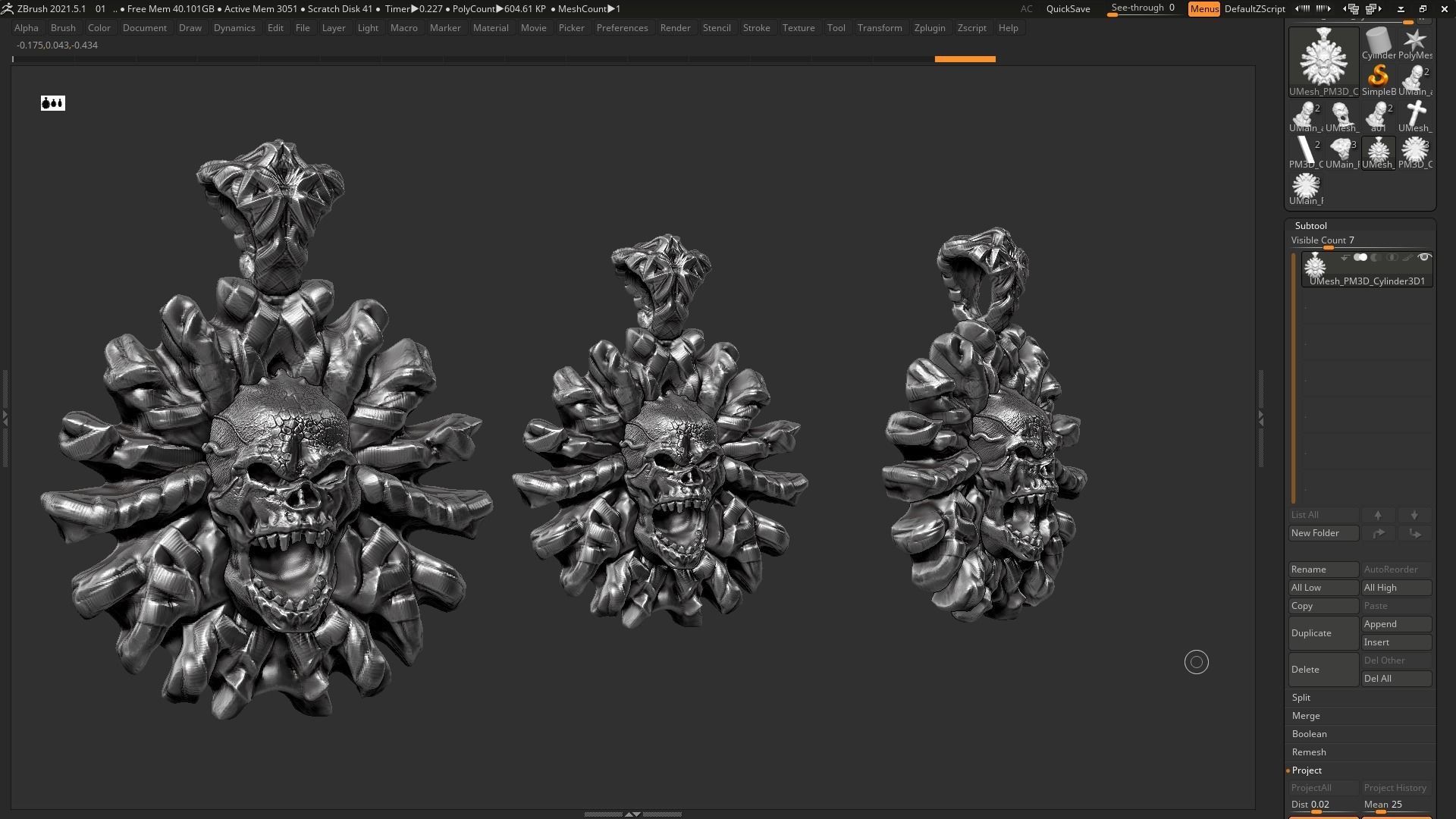Click the Duplicate subtool button
Image resolution: width=1456 pixels, height=819 pixels.
(1323, 633)
